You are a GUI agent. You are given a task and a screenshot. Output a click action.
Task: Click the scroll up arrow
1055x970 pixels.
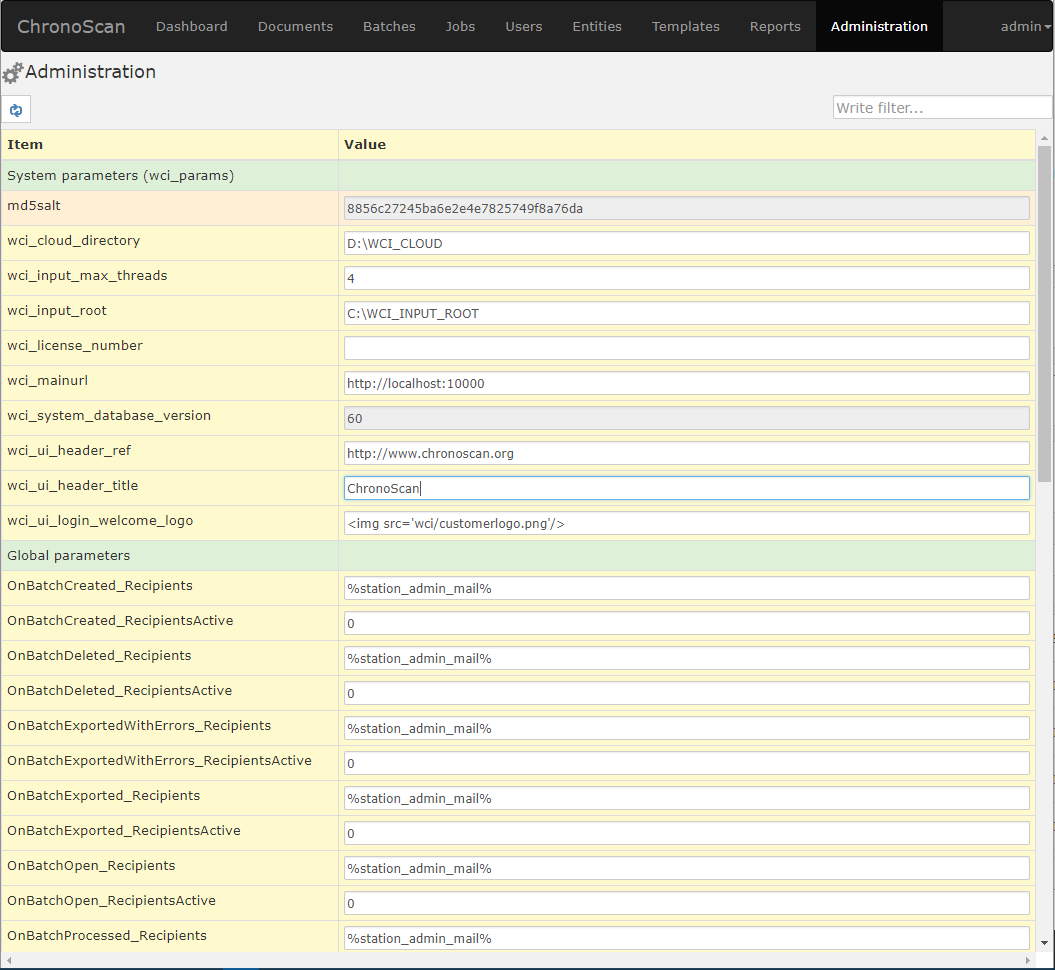point(1044,138)
